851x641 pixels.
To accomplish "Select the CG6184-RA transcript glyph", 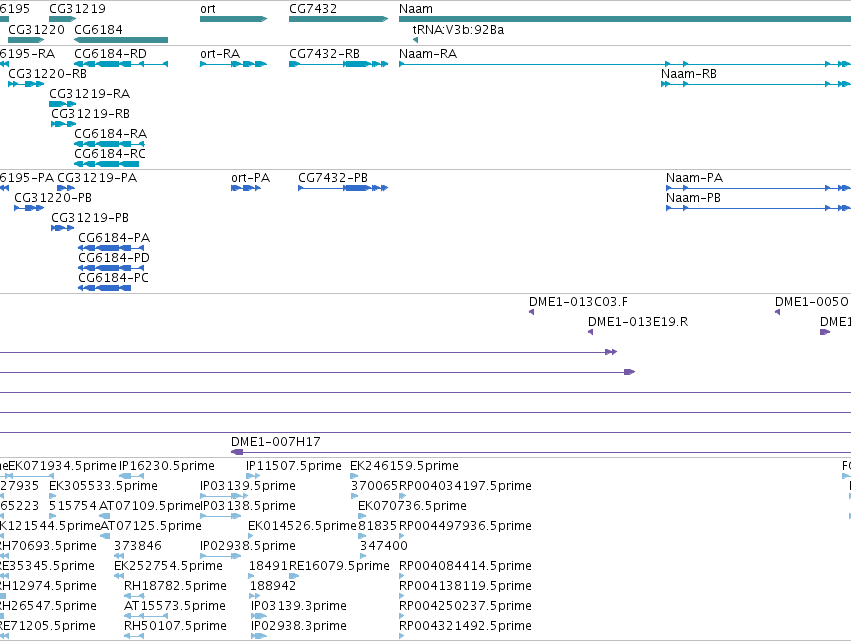I will 109,144.
